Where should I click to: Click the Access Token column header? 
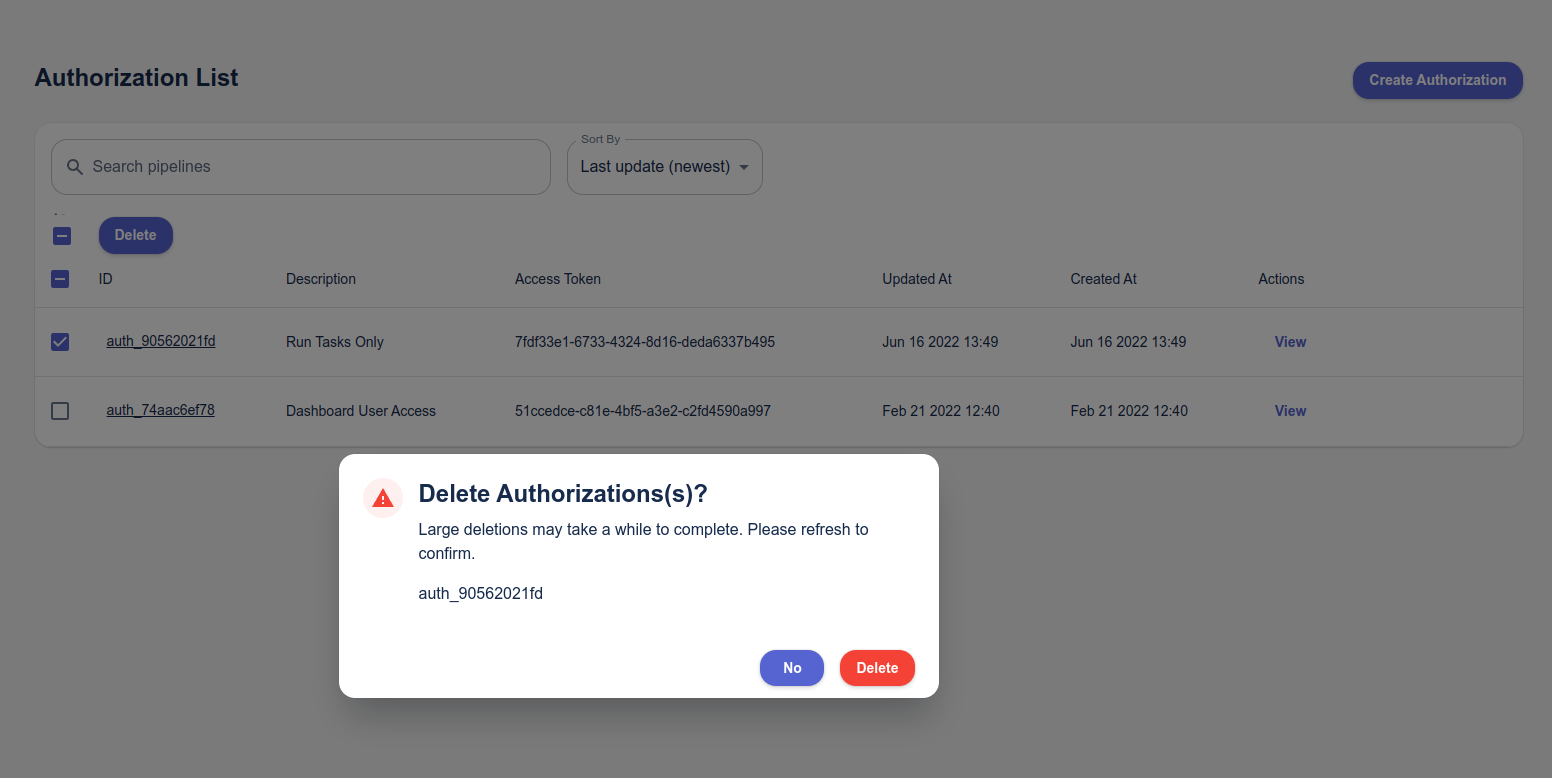click(558, 279)
